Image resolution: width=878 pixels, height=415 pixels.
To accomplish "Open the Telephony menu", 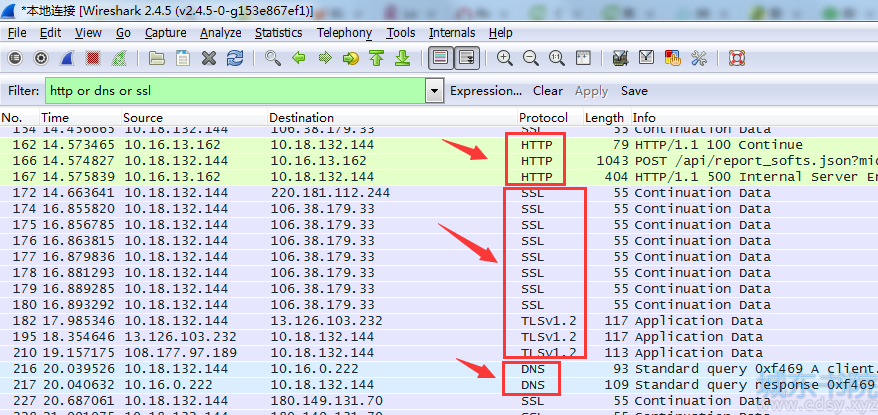I will coord(344,33).
